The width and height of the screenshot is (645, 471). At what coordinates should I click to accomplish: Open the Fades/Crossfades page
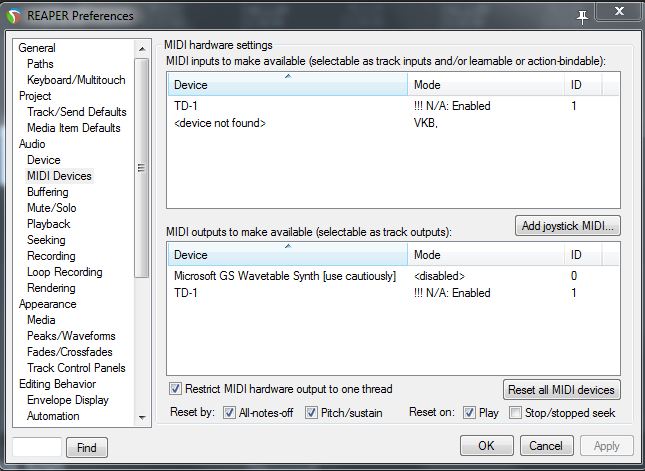(70, 353)
